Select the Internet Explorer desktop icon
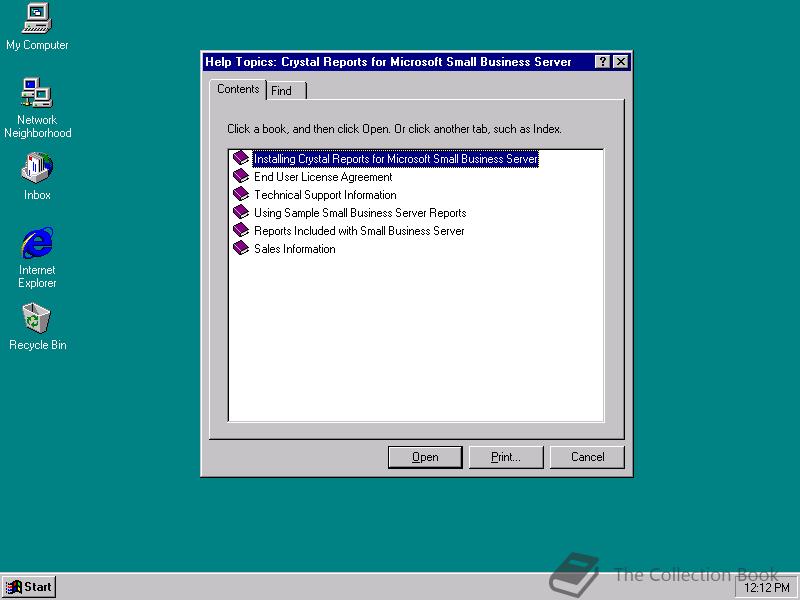Screen dimensions: 800x600 click(x=37, y=258)
